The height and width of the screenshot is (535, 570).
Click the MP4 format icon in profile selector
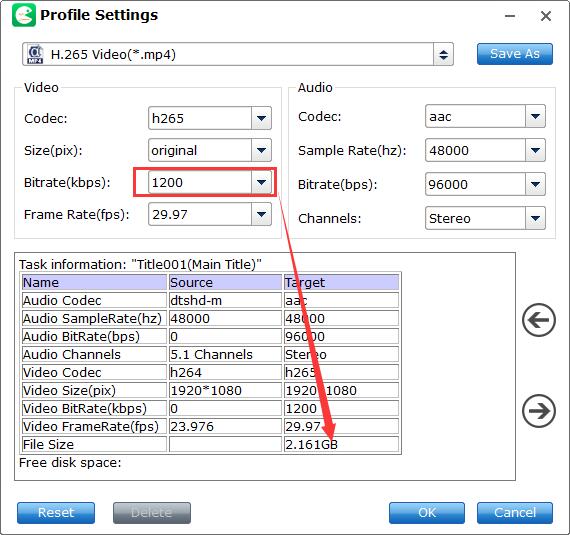click(x=35, y=54)
